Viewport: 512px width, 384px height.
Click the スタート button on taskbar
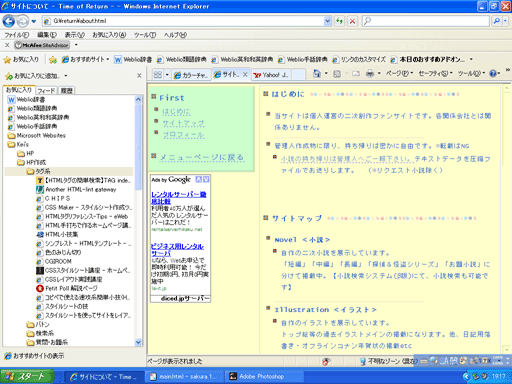pos(27,377)
